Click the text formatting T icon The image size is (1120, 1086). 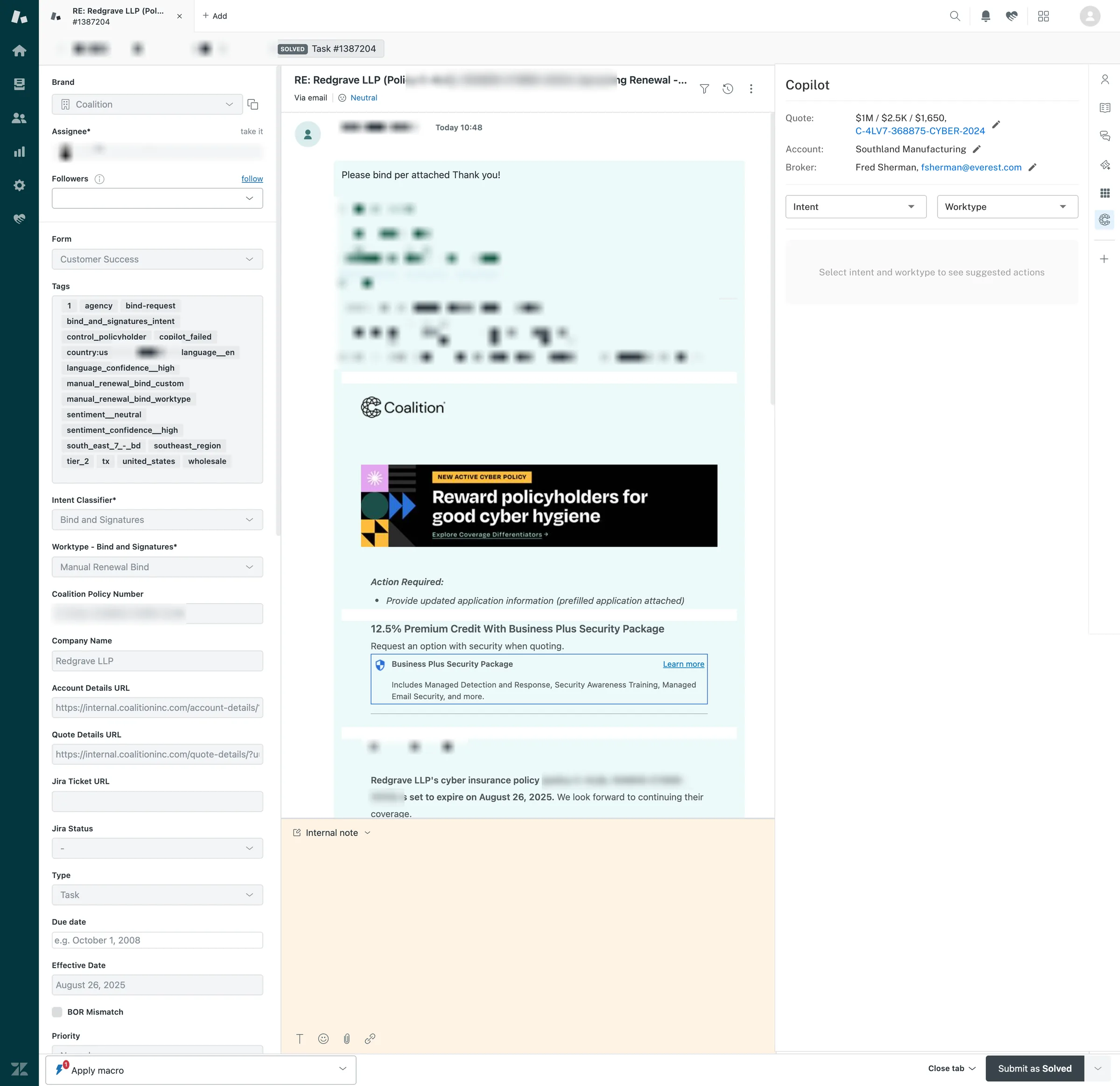pyautogui.click(x=300, y=1038)
